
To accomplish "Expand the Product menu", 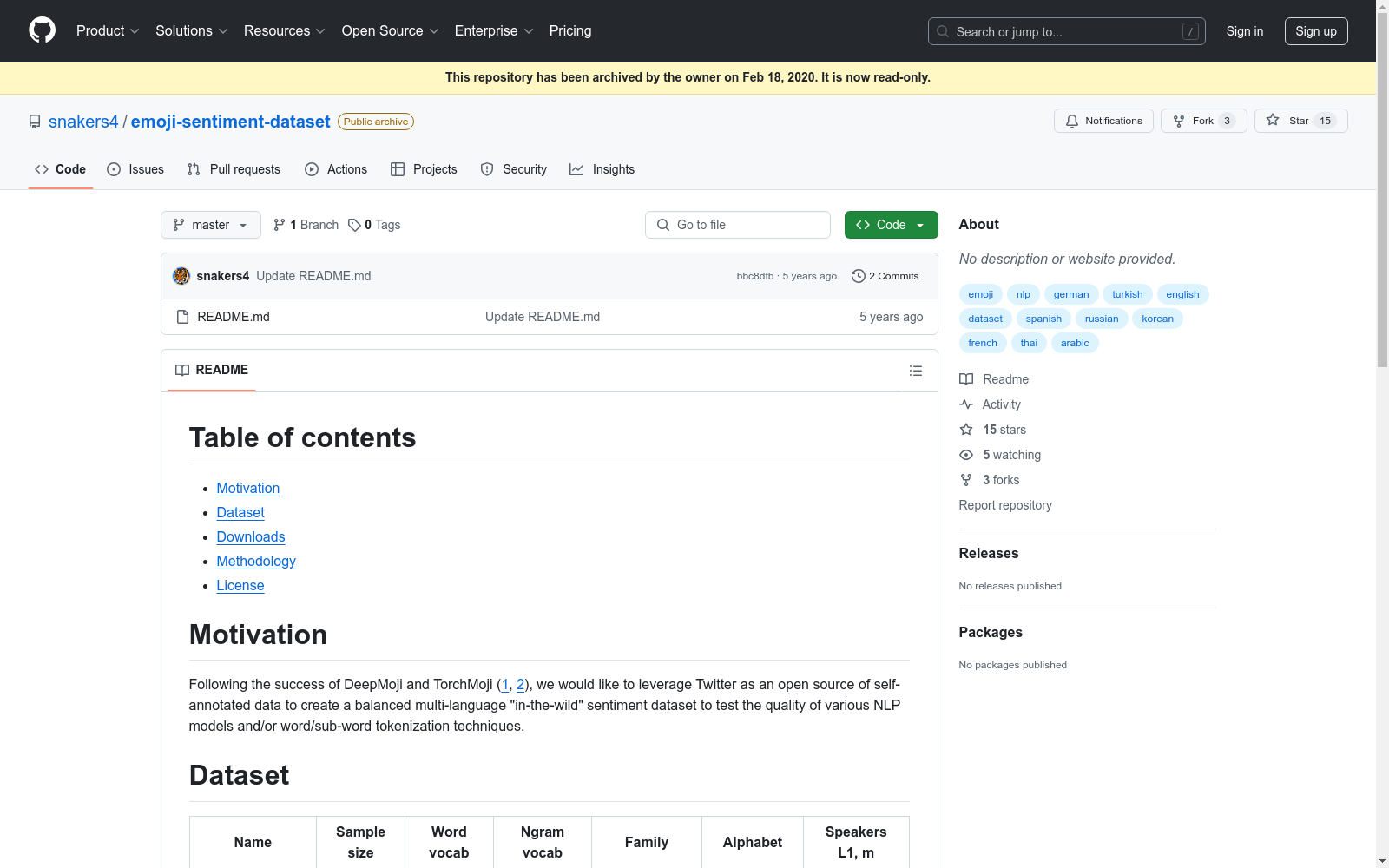I will (x=108, y=31).
